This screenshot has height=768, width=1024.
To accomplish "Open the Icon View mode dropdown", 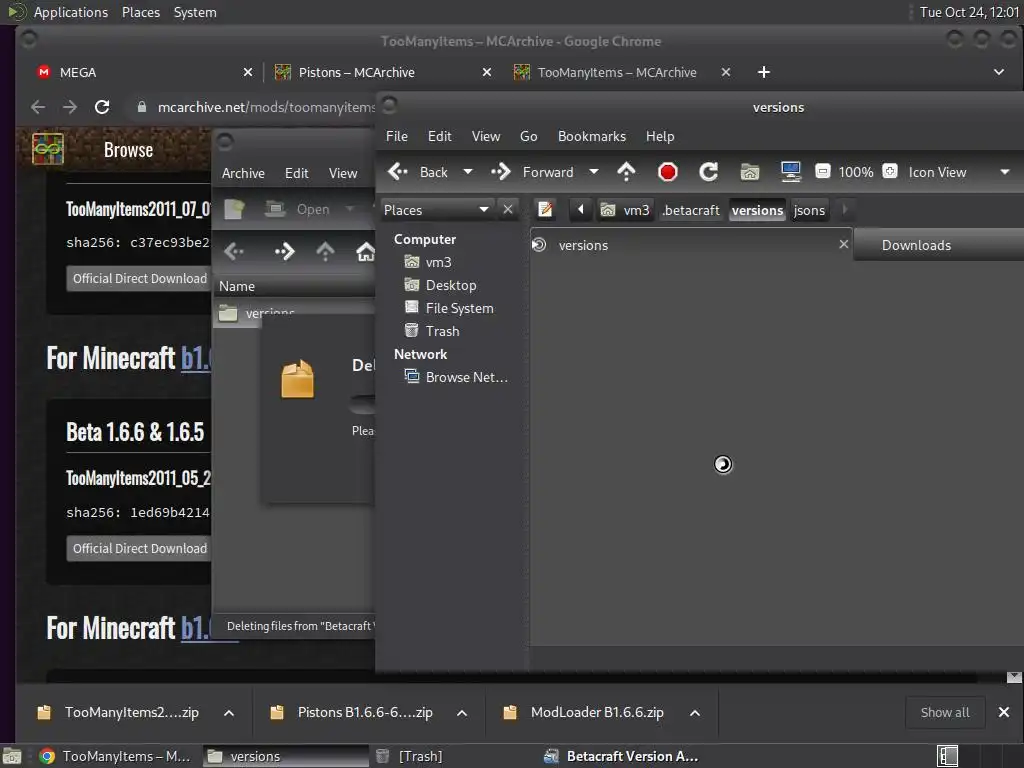I will [959, 172].
